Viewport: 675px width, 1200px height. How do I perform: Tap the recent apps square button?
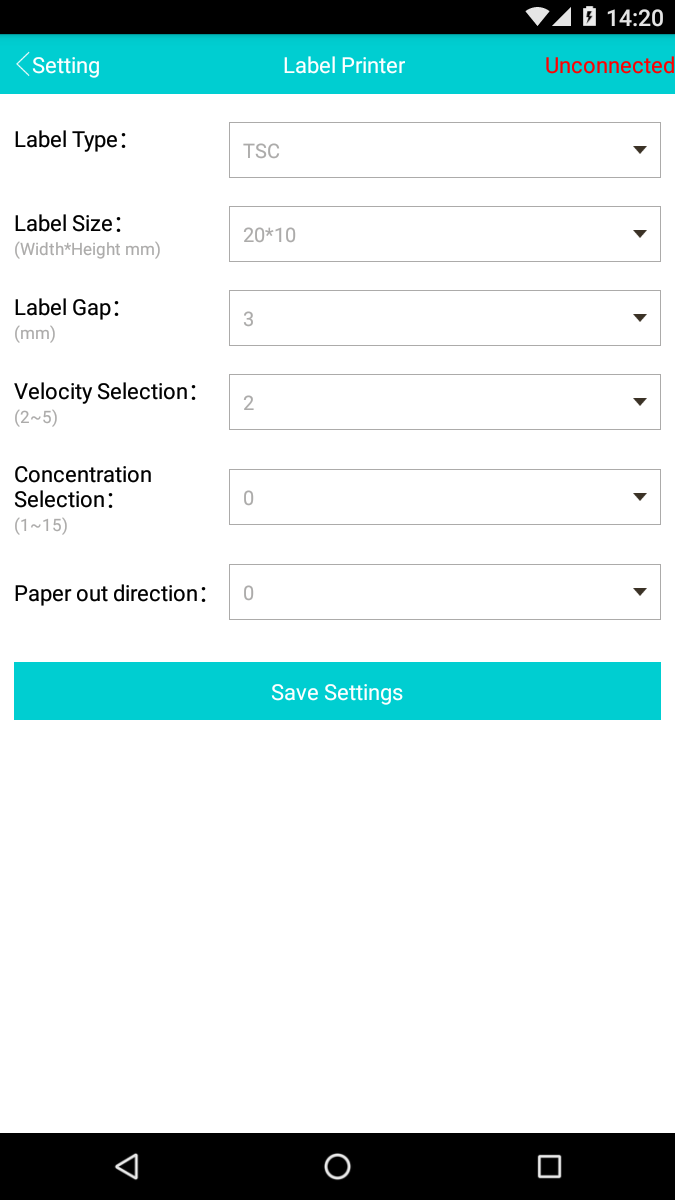[549, 1166]
